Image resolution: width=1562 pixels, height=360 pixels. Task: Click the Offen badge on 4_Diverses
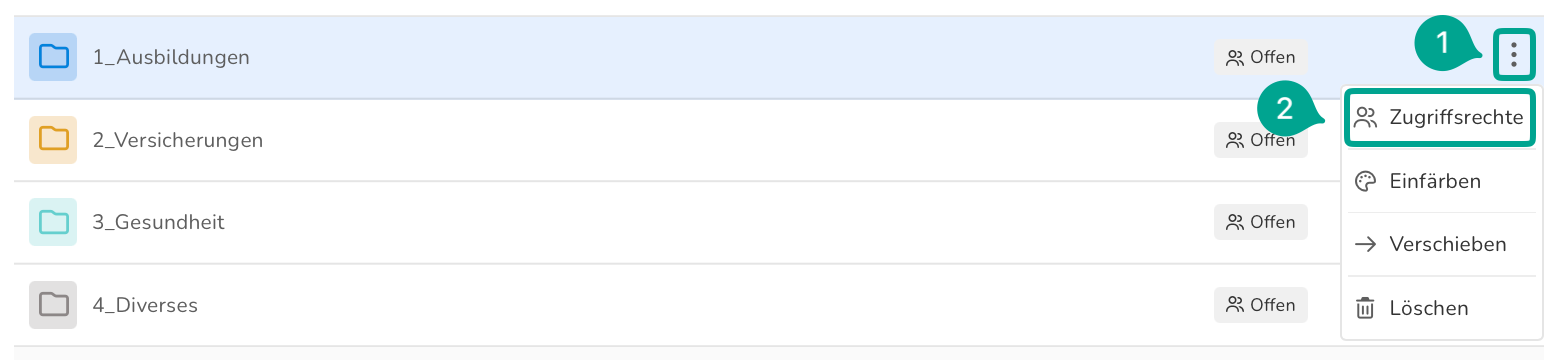click(x=1261, y=305)
